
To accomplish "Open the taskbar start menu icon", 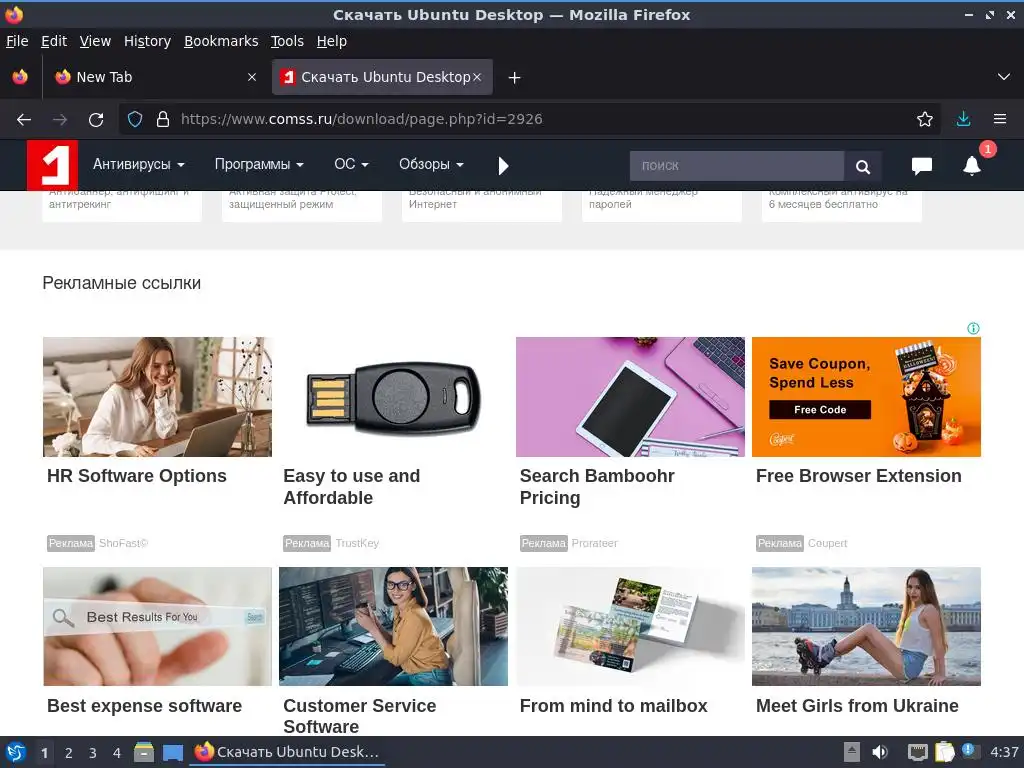I will [x=16, y=752].
